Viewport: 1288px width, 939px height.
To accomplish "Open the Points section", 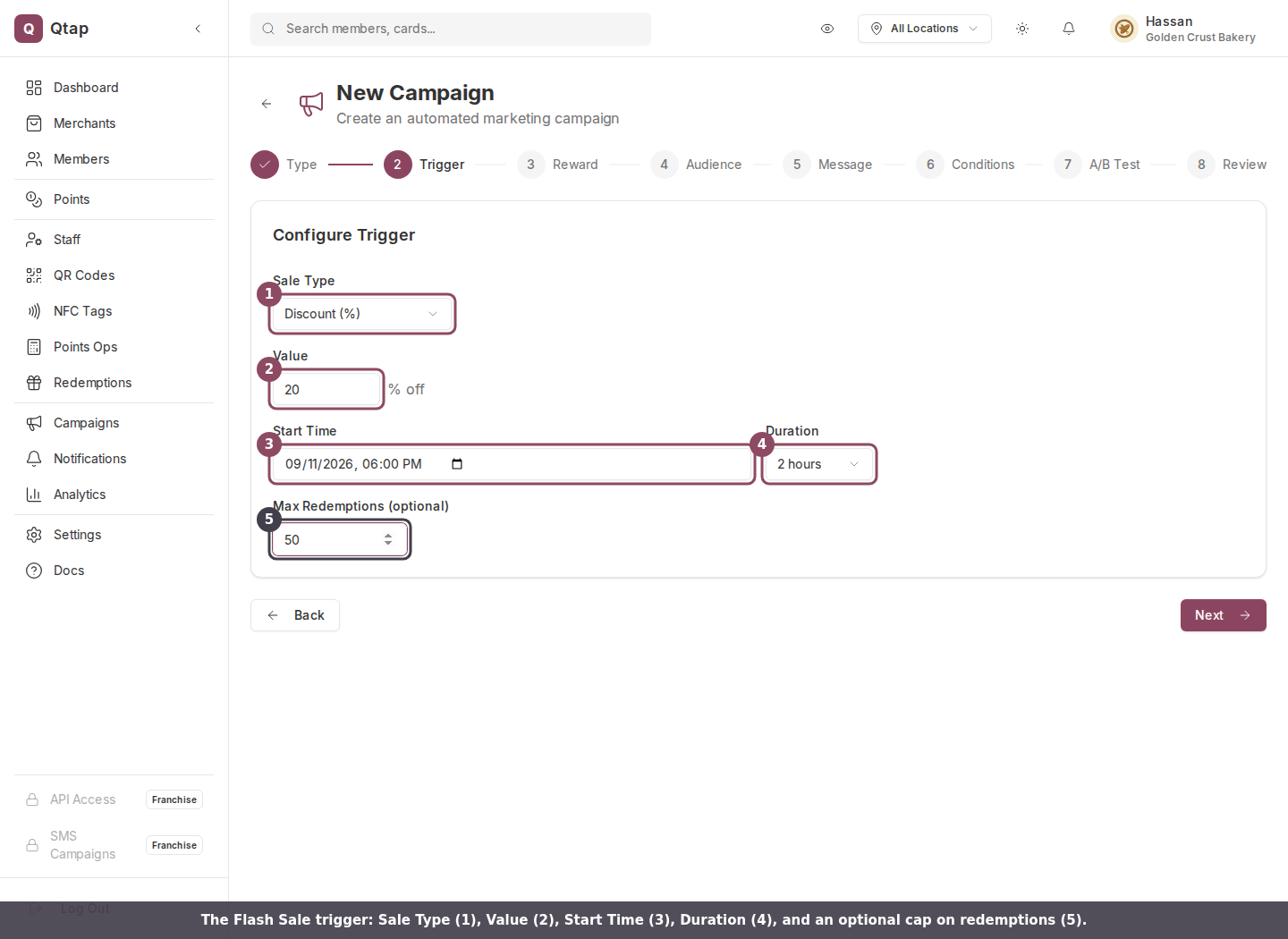I will point(114,199).
